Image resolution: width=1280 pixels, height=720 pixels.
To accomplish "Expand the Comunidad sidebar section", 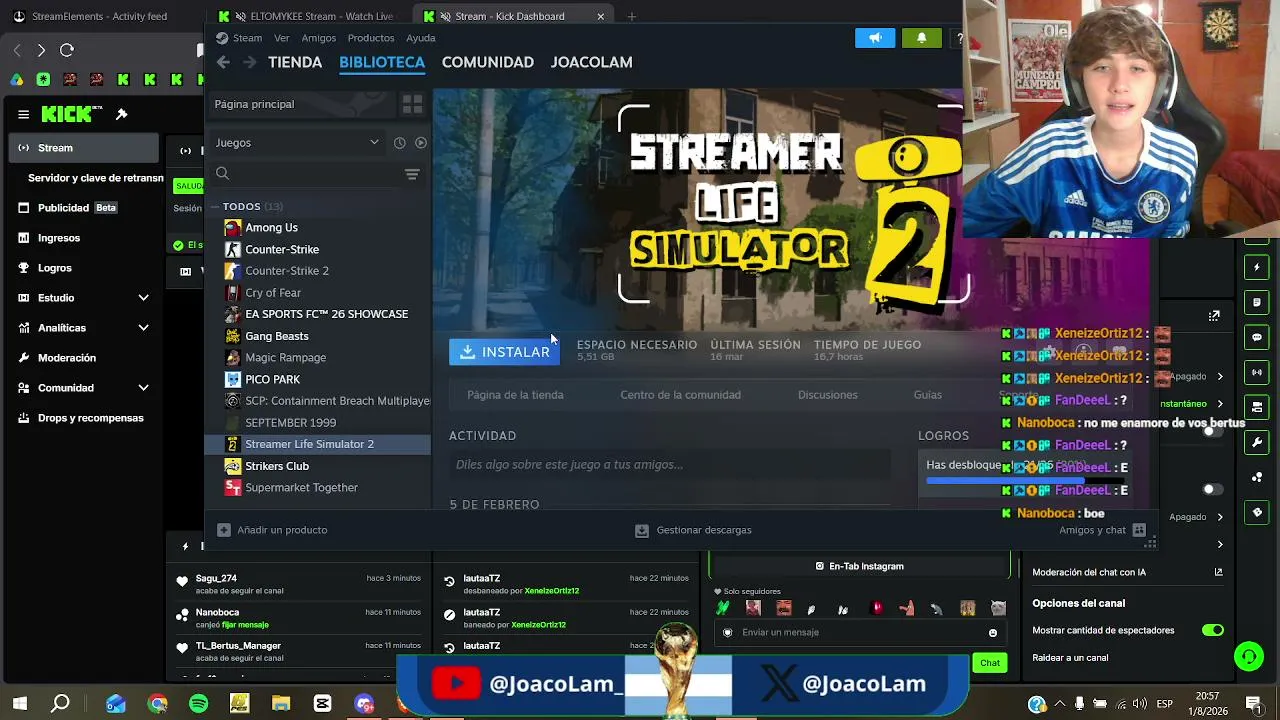I will [x=143, y=388].
